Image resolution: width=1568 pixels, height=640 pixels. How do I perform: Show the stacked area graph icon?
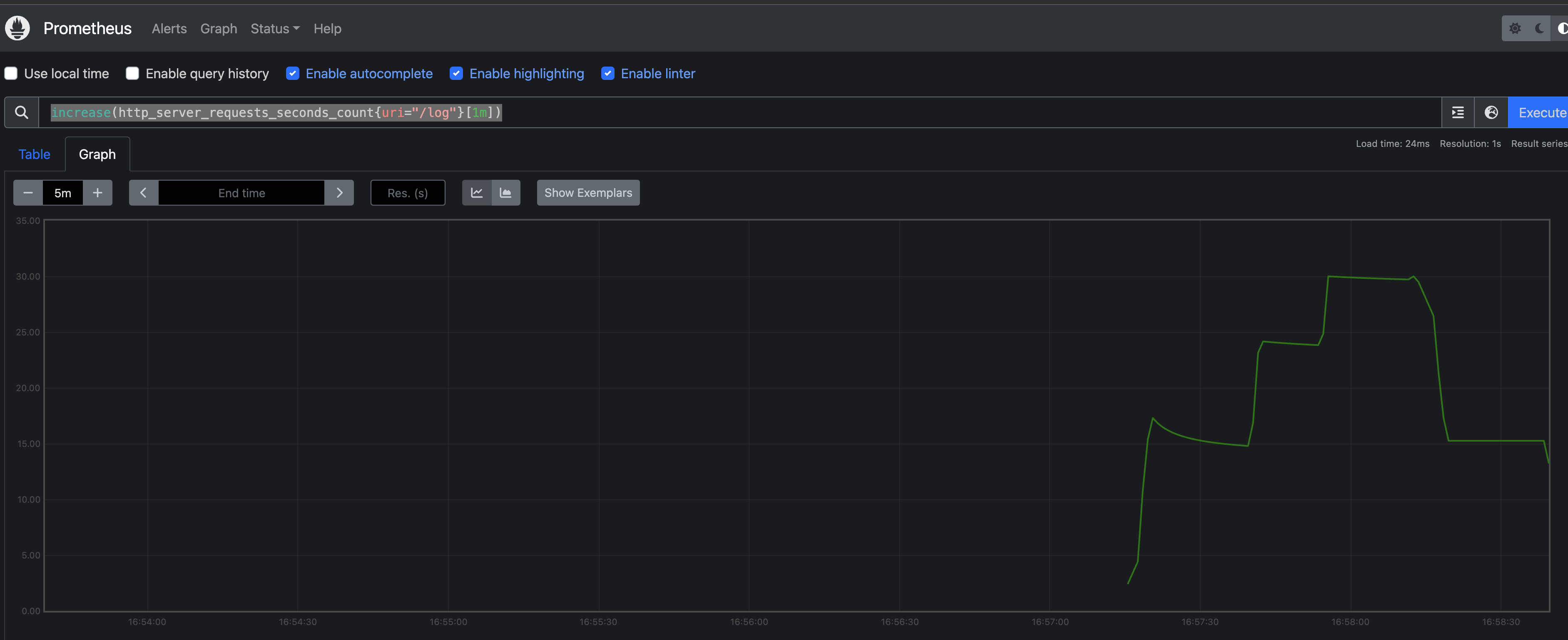pyautogui.click(x=506, y=193)
